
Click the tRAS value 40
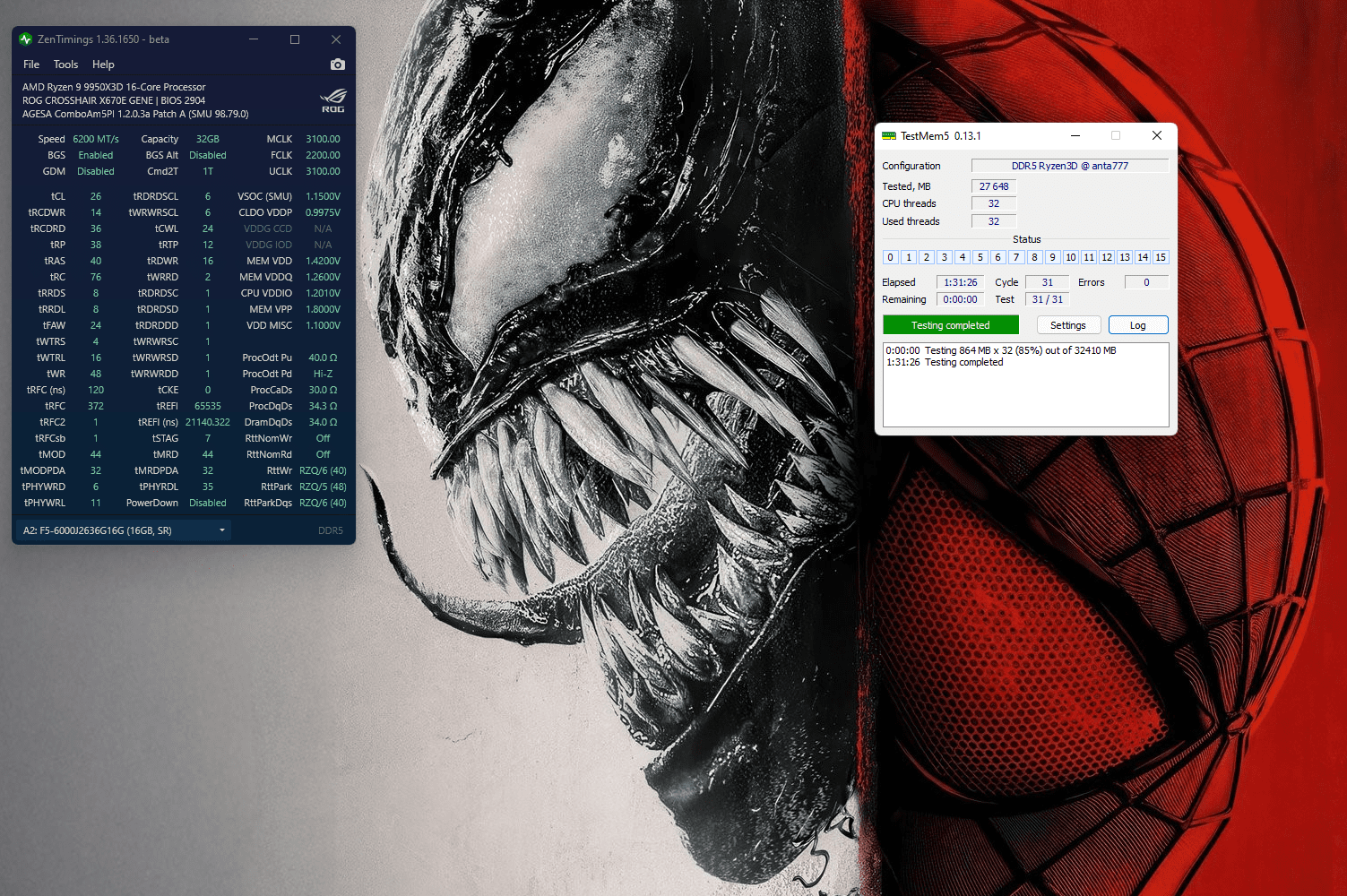coord(96,261)
